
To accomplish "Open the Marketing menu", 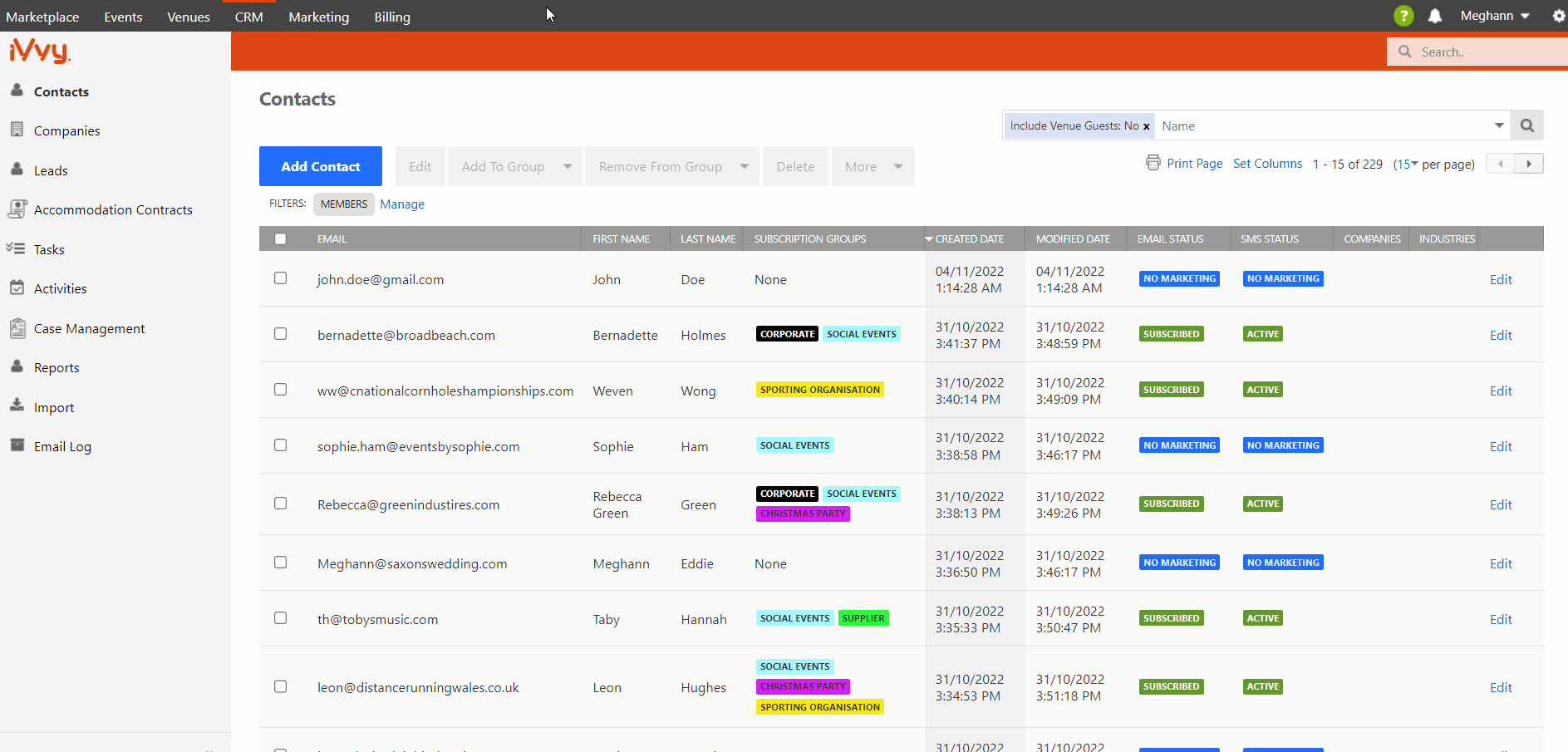I will [318, 17].
